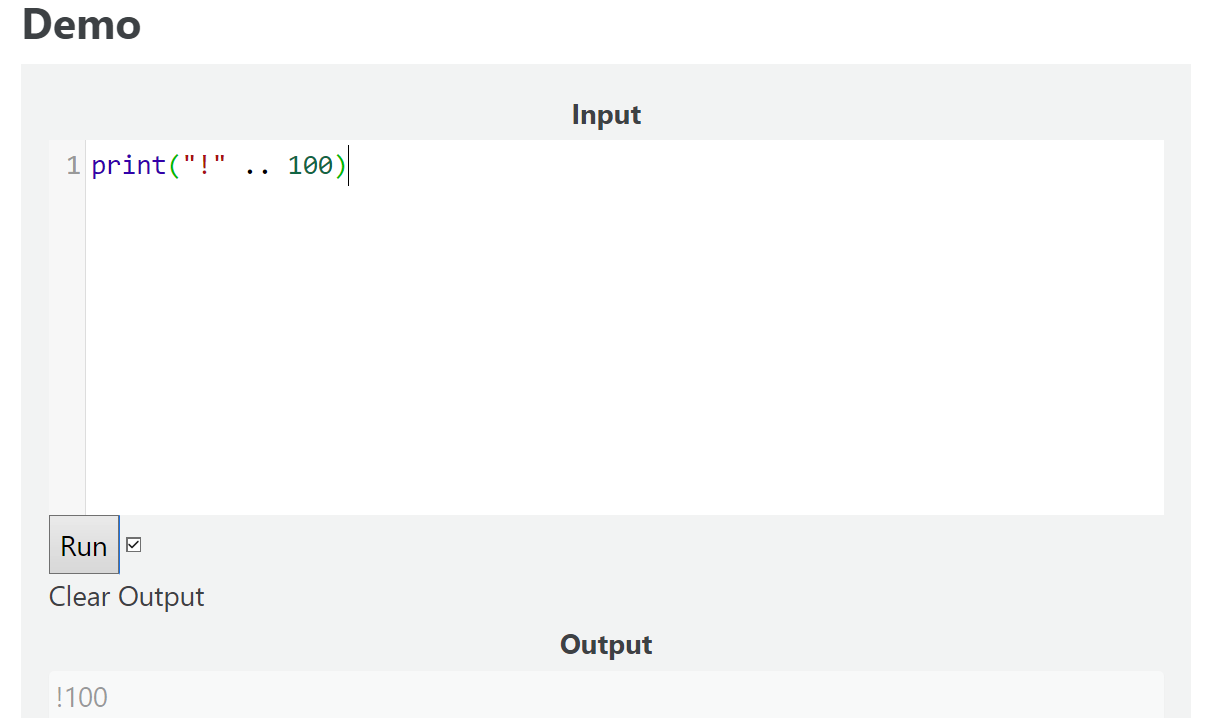Toggle the small checkbox next to Run button
This screenshot has height=718, width=1218.
134,544
